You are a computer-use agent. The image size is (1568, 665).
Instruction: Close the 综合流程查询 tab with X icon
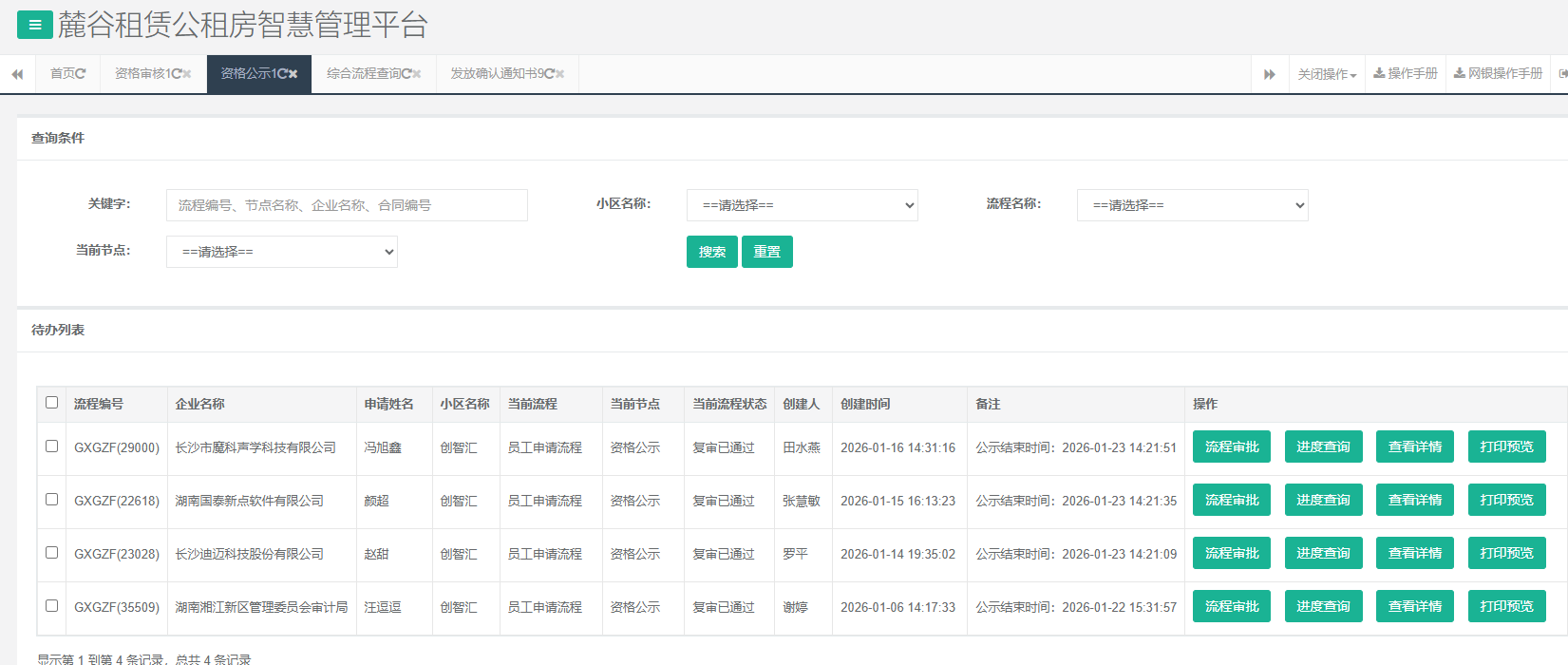(x=417, y=74)
